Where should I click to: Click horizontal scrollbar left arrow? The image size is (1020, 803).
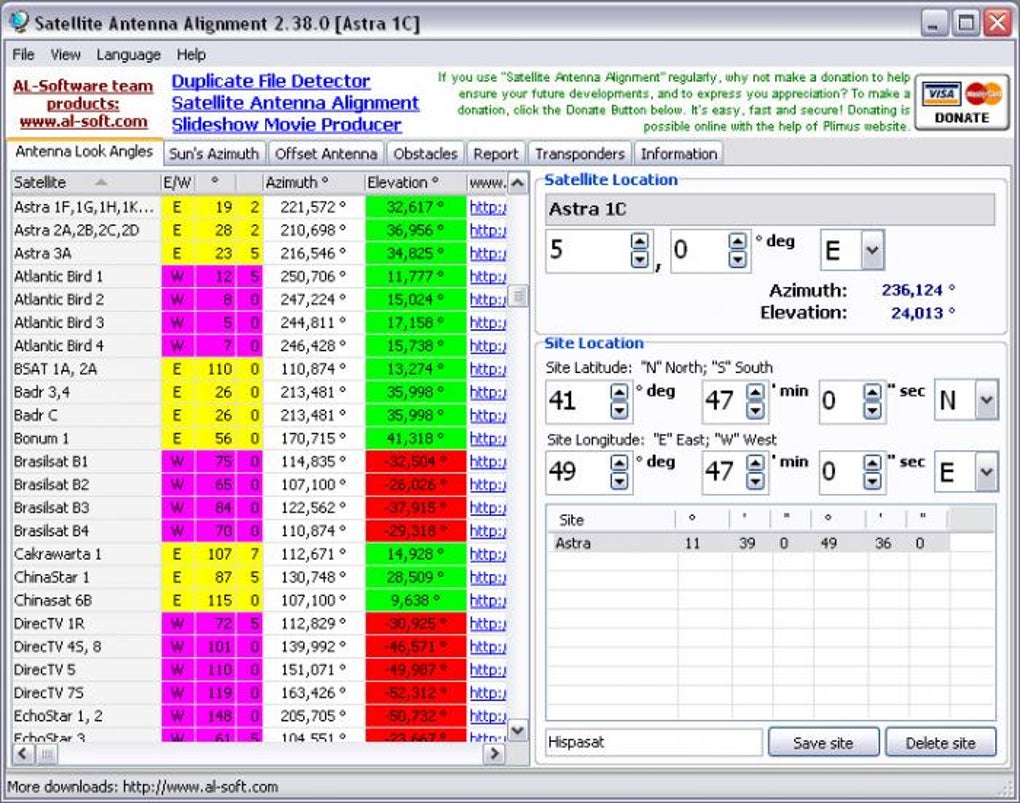[23, 754]
